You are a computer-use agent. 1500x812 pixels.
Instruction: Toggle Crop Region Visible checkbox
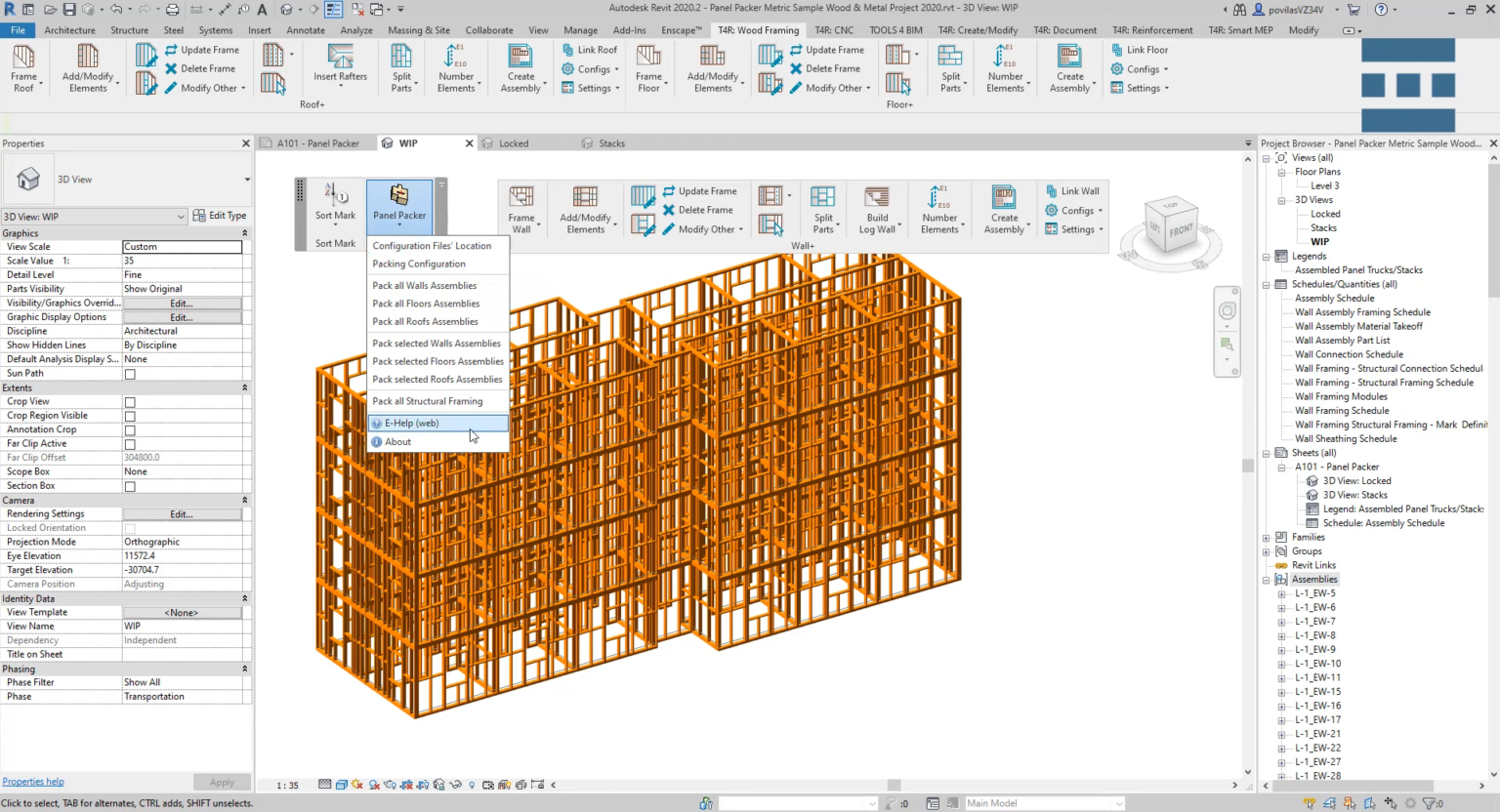tap(130, 417)
